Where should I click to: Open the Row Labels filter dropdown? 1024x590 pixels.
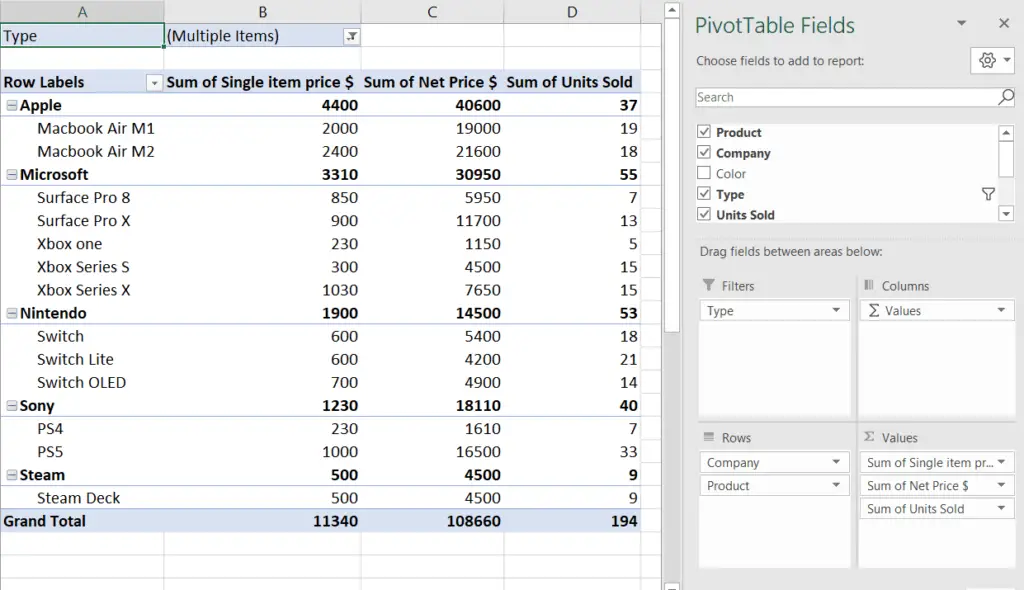pyautogui.click(x=154, y=83)
